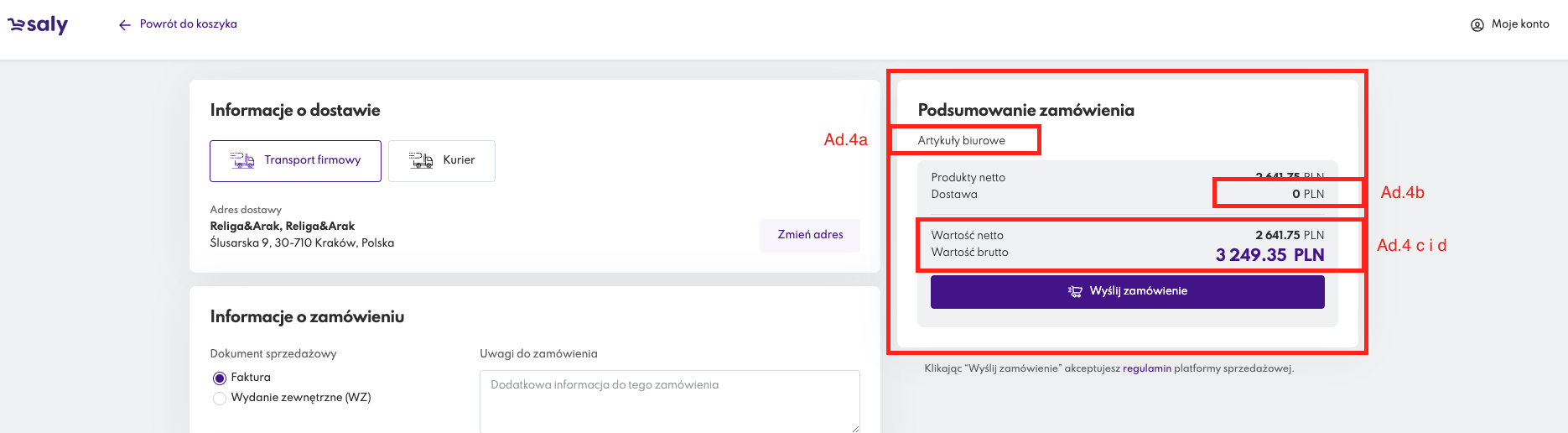This screenshot has width=1568, height=433.
Task: Choose the Kurier delivery option
Action: 442,161
